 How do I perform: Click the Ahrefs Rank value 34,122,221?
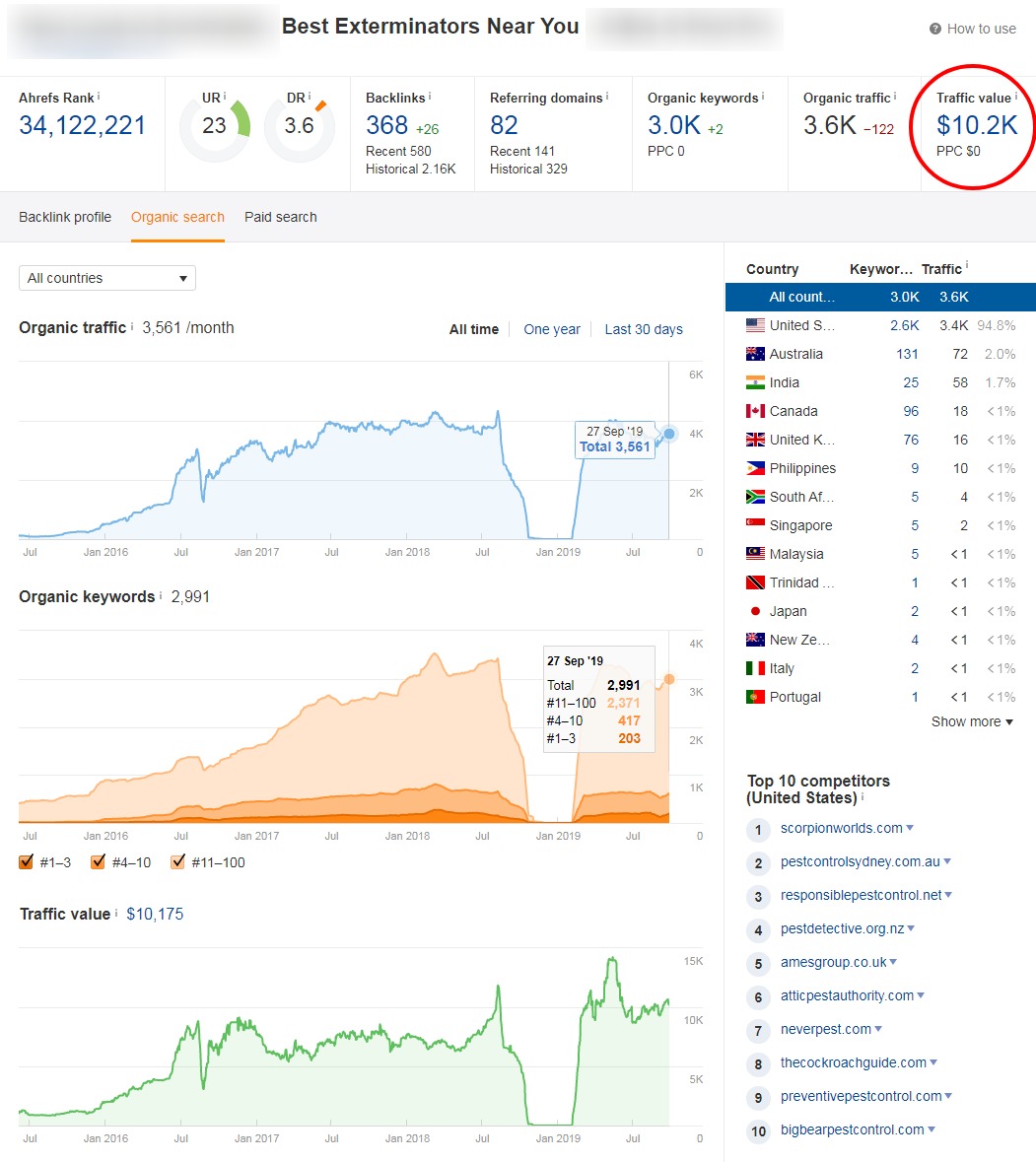click(82, 125)
